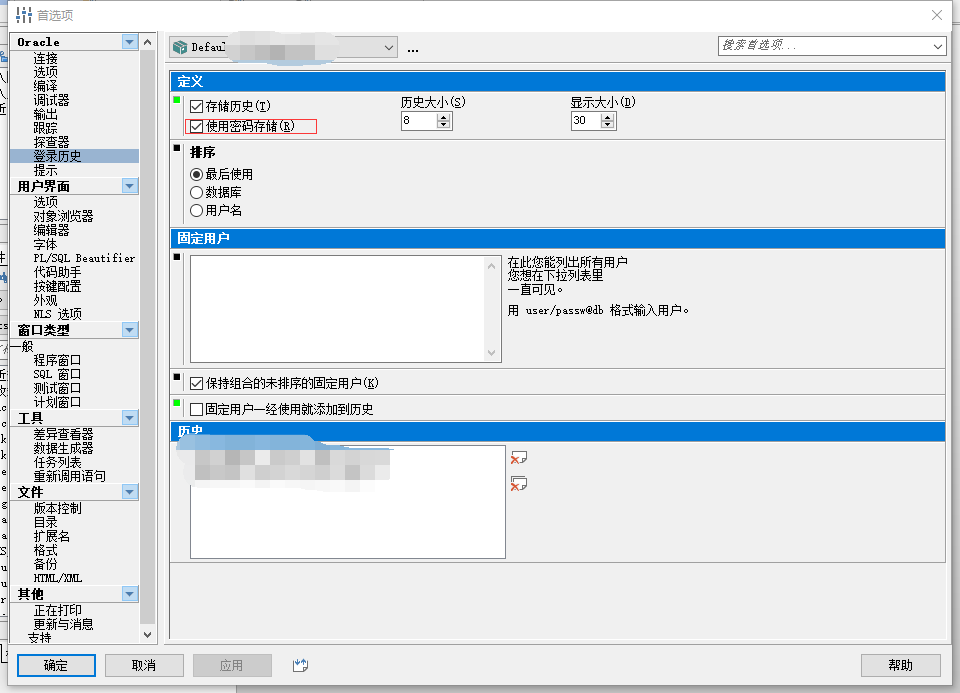Click the clear-all-history icon

tap(517, 482)
